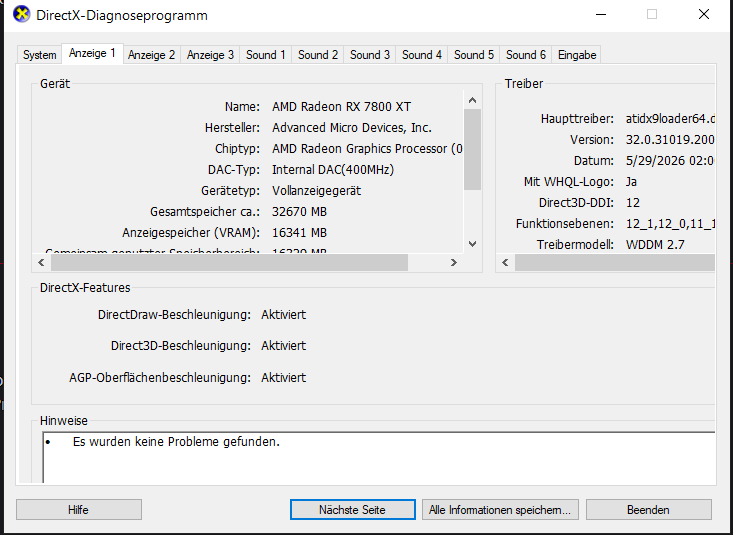Click the WHQL-Logo 'Ja' value
Viewport: 733px width, 535px height.
pos(631,182)
